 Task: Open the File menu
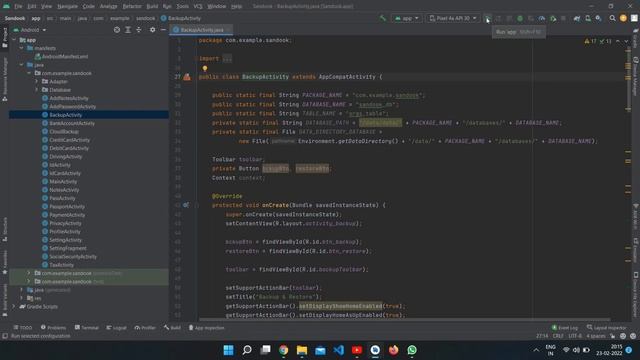(18, 7)
